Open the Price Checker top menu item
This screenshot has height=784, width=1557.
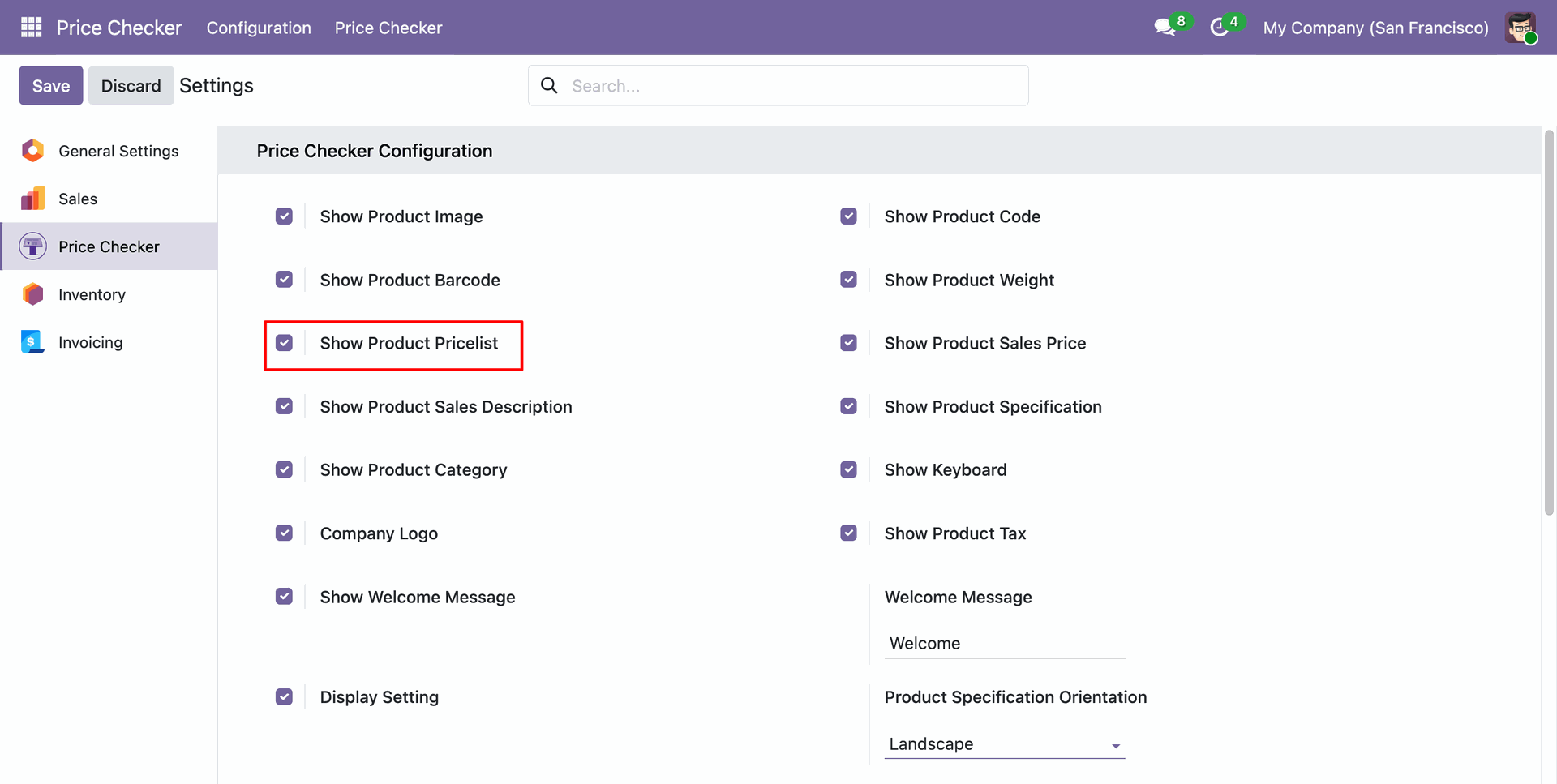pyautogui.click(x=388, y=28)
